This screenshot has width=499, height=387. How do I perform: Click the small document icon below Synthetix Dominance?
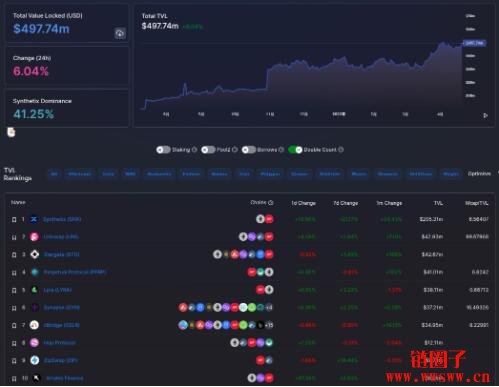tap(11, 132)
